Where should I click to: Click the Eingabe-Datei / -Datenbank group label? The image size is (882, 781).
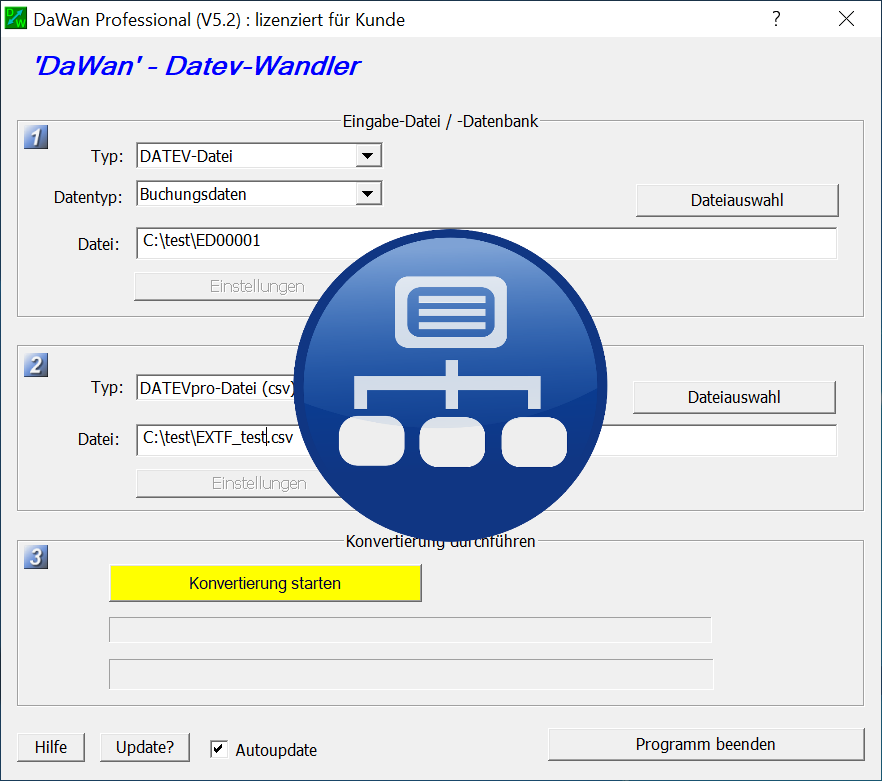click(440, 122)
